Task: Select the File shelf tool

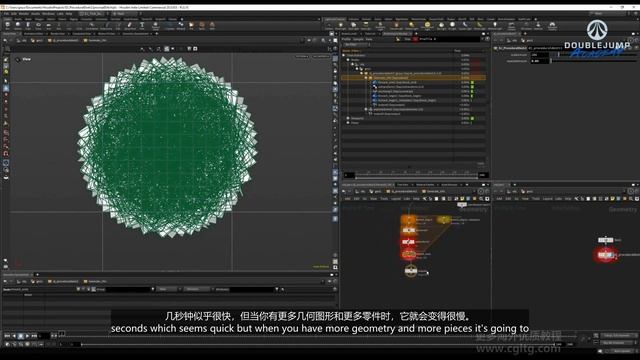Action: [191, 26]
